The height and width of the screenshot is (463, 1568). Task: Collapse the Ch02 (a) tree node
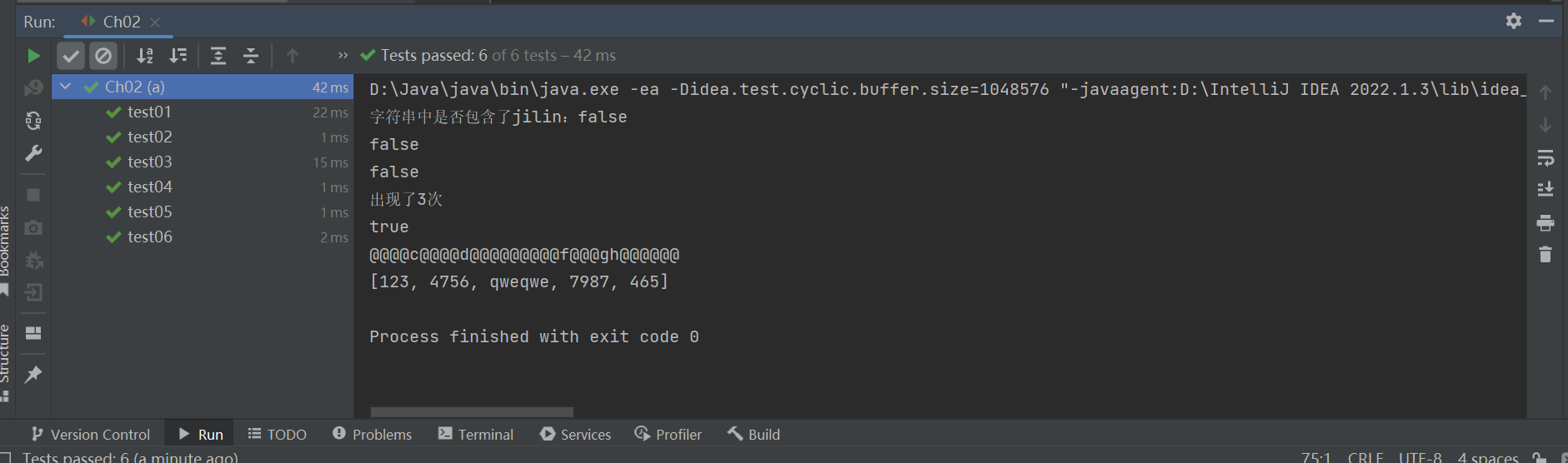pyautogui.click(x=65, y=87)
